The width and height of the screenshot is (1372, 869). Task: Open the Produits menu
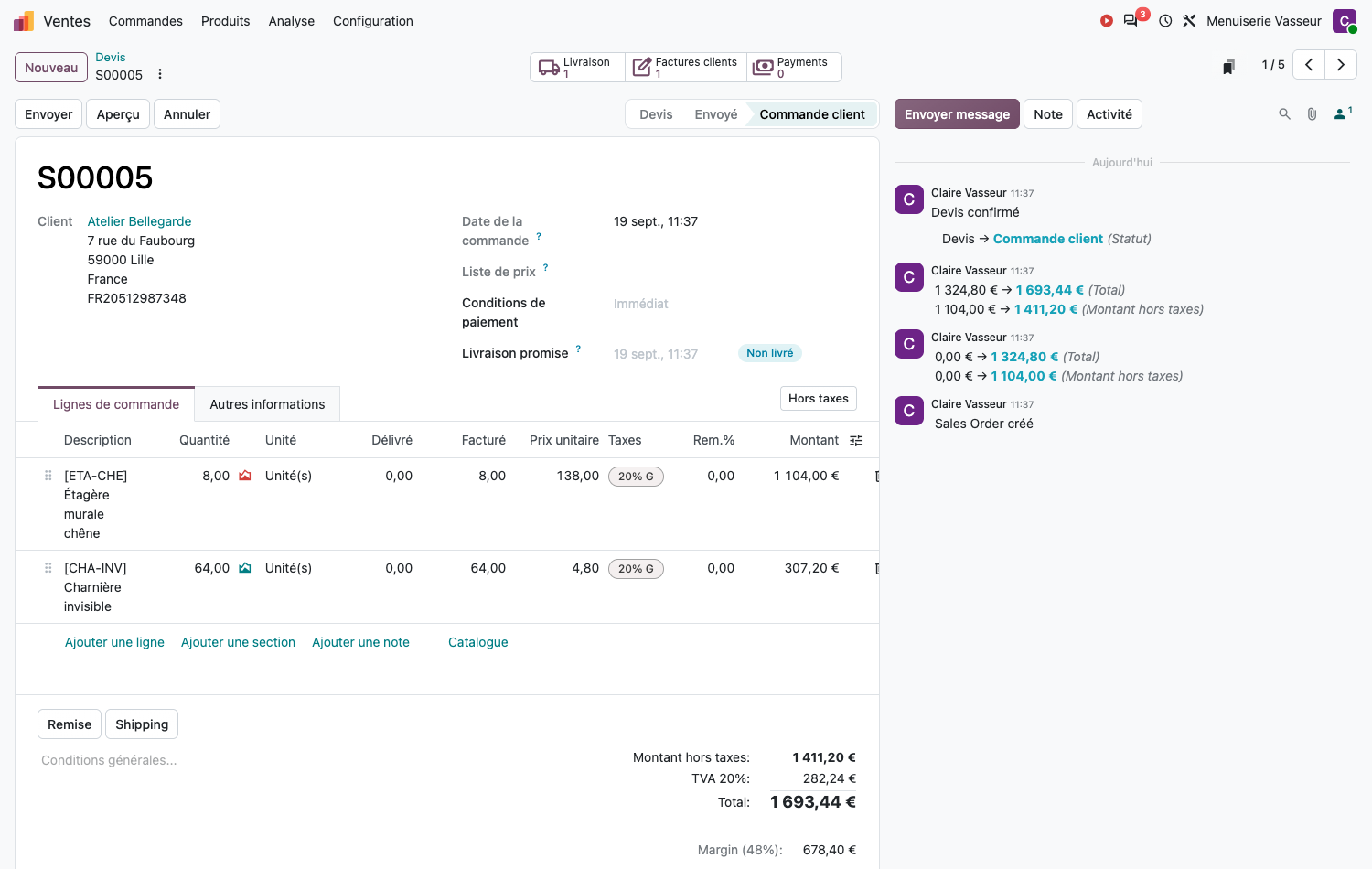coord(226,21)
